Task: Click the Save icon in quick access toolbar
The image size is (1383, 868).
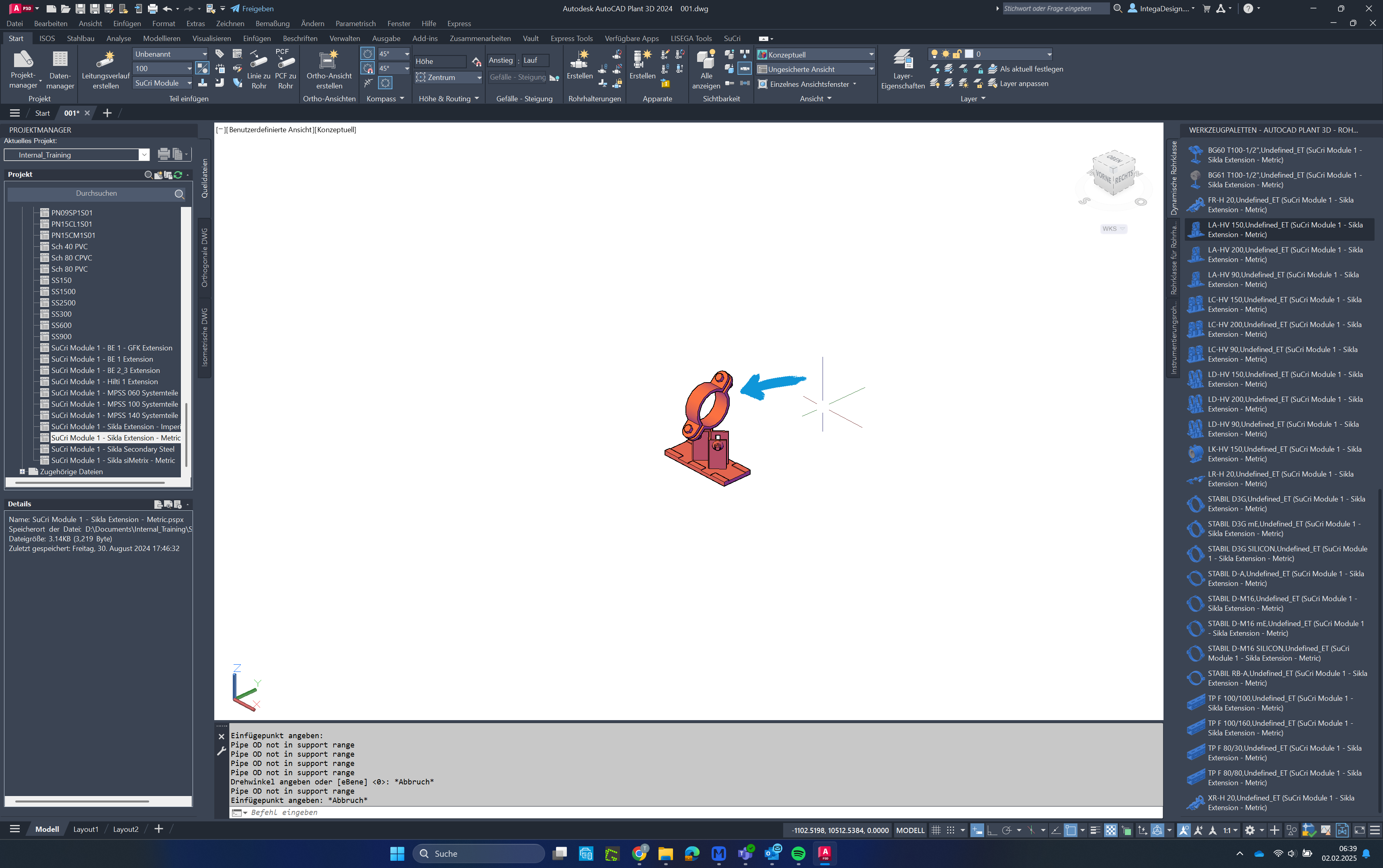Action: pos(80,8)
